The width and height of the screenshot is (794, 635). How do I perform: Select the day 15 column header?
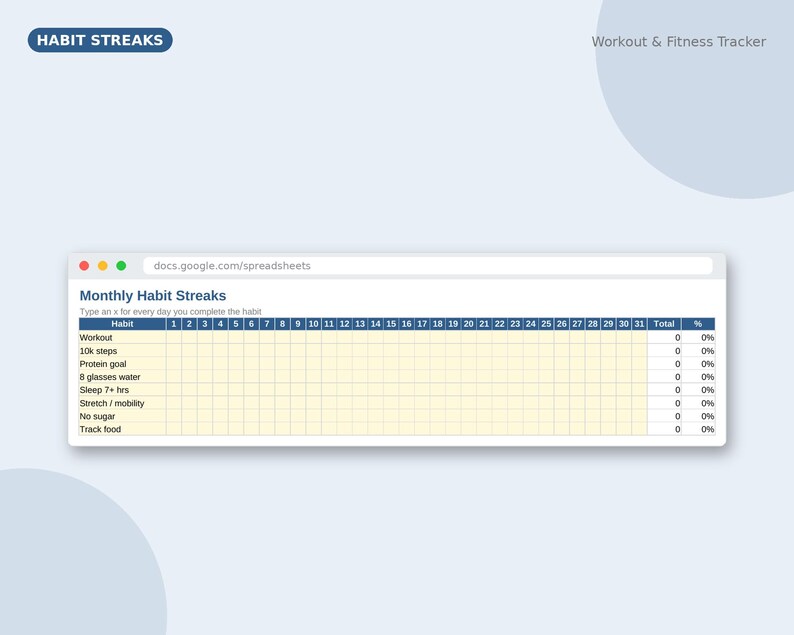[391, 324]
